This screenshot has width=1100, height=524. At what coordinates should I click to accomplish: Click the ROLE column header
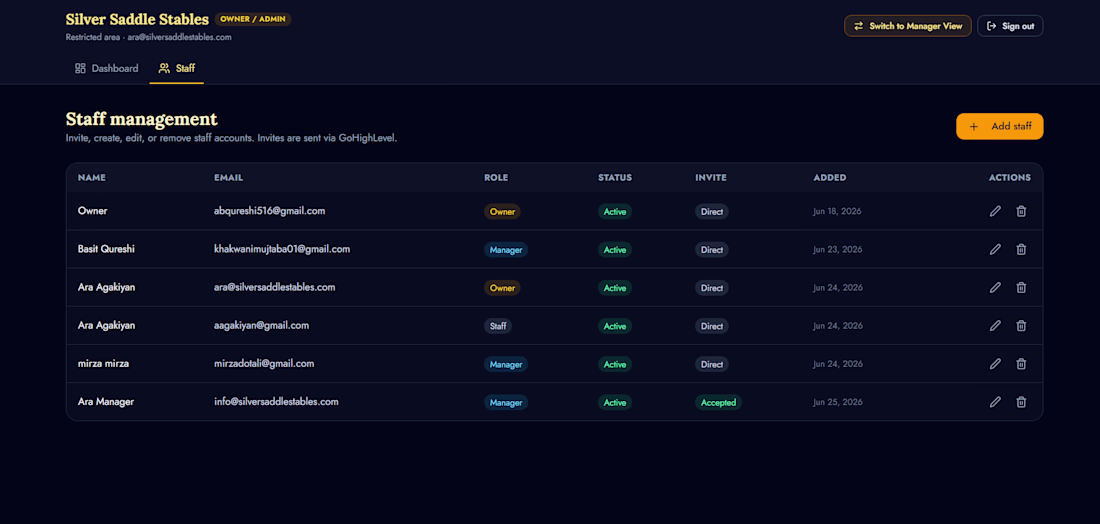(x=496, y=177)
